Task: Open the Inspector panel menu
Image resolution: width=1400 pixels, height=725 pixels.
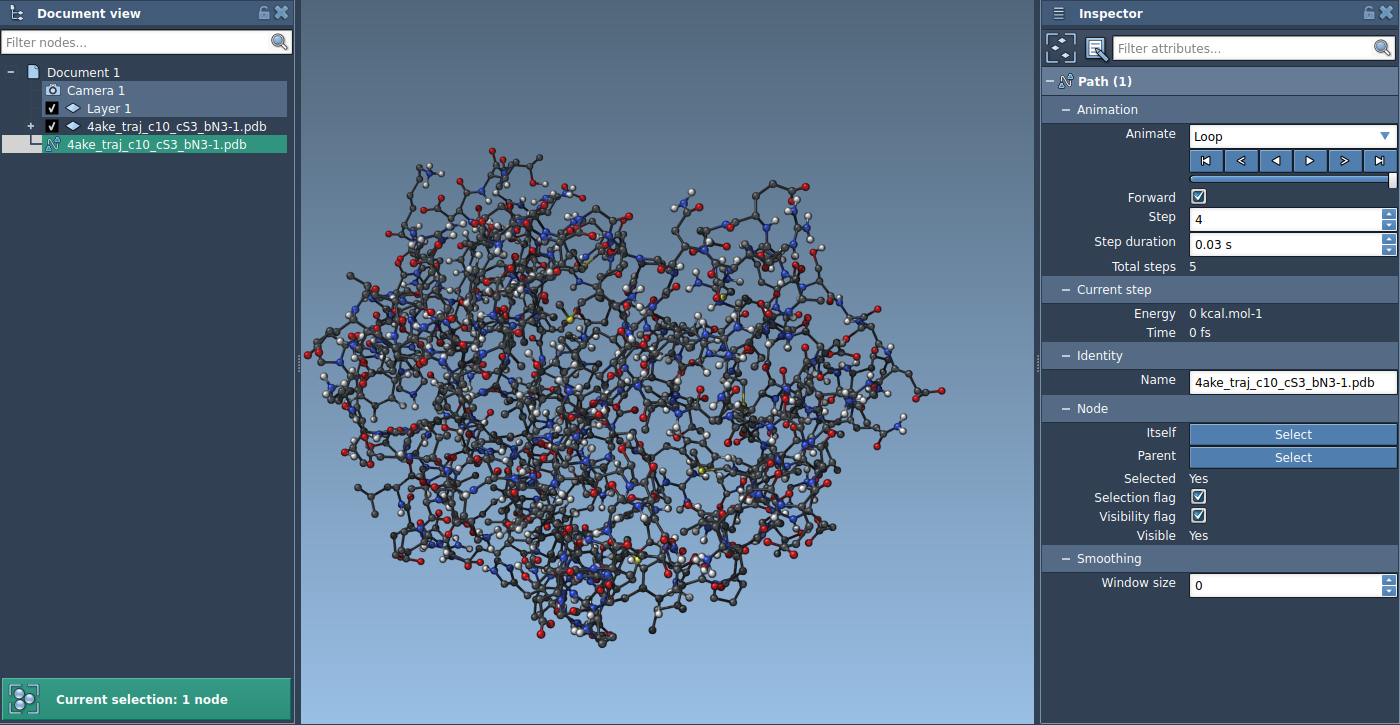Action: tap(1058, 13)
